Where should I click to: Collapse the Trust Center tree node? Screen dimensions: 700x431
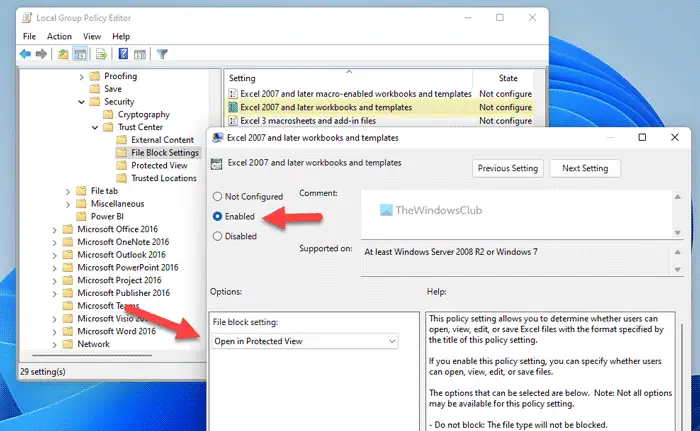point(95,127)
